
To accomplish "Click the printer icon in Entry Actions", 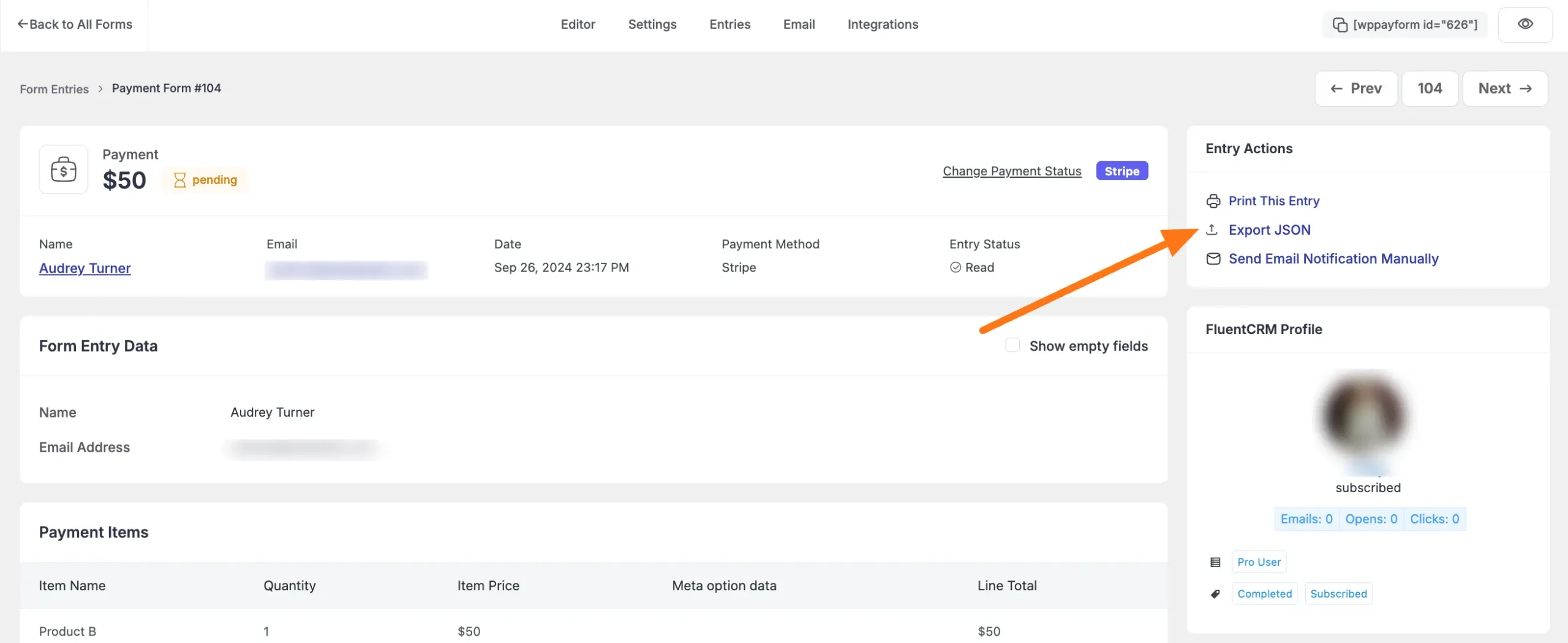I will [1213, 201].
